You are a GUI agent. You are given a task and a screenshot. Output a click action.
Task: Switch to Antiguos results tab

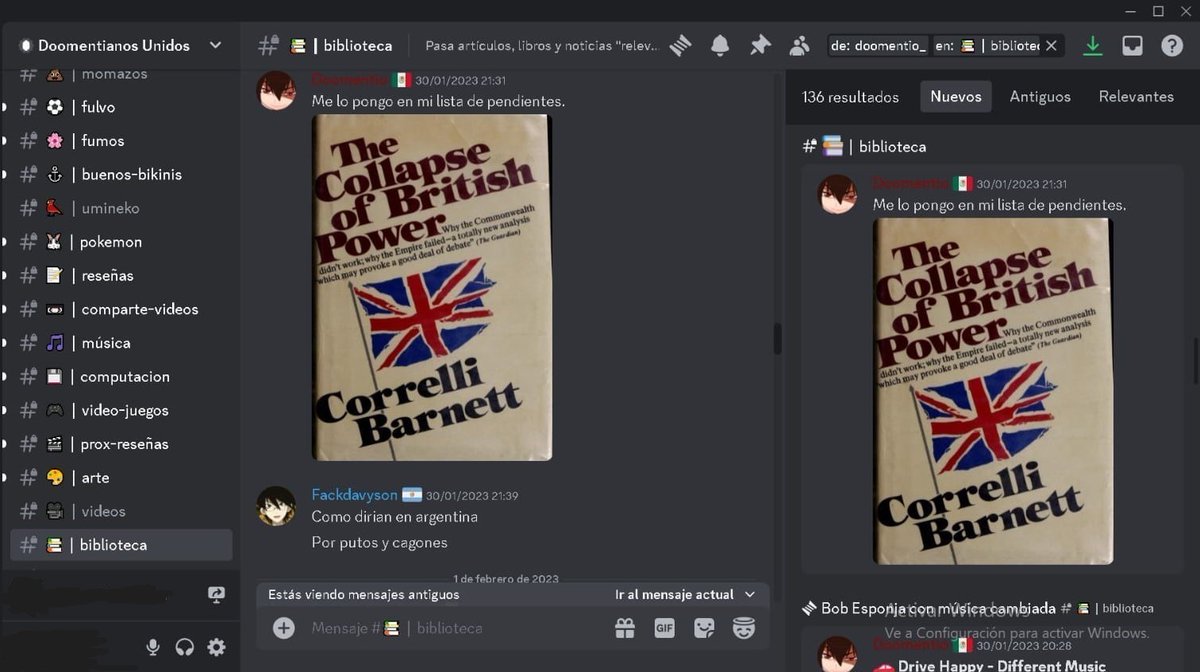pos(1040,97)
